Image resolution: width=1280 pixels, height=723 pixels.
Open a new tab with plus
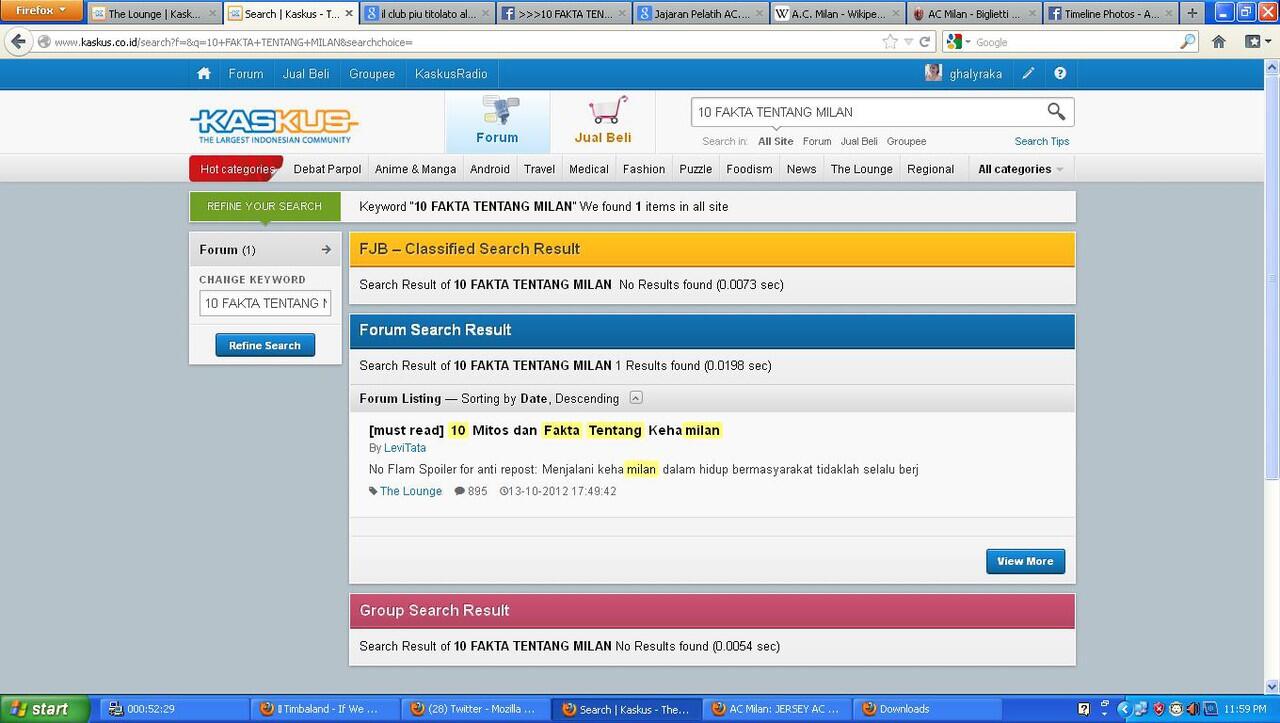pos(1191,13)
